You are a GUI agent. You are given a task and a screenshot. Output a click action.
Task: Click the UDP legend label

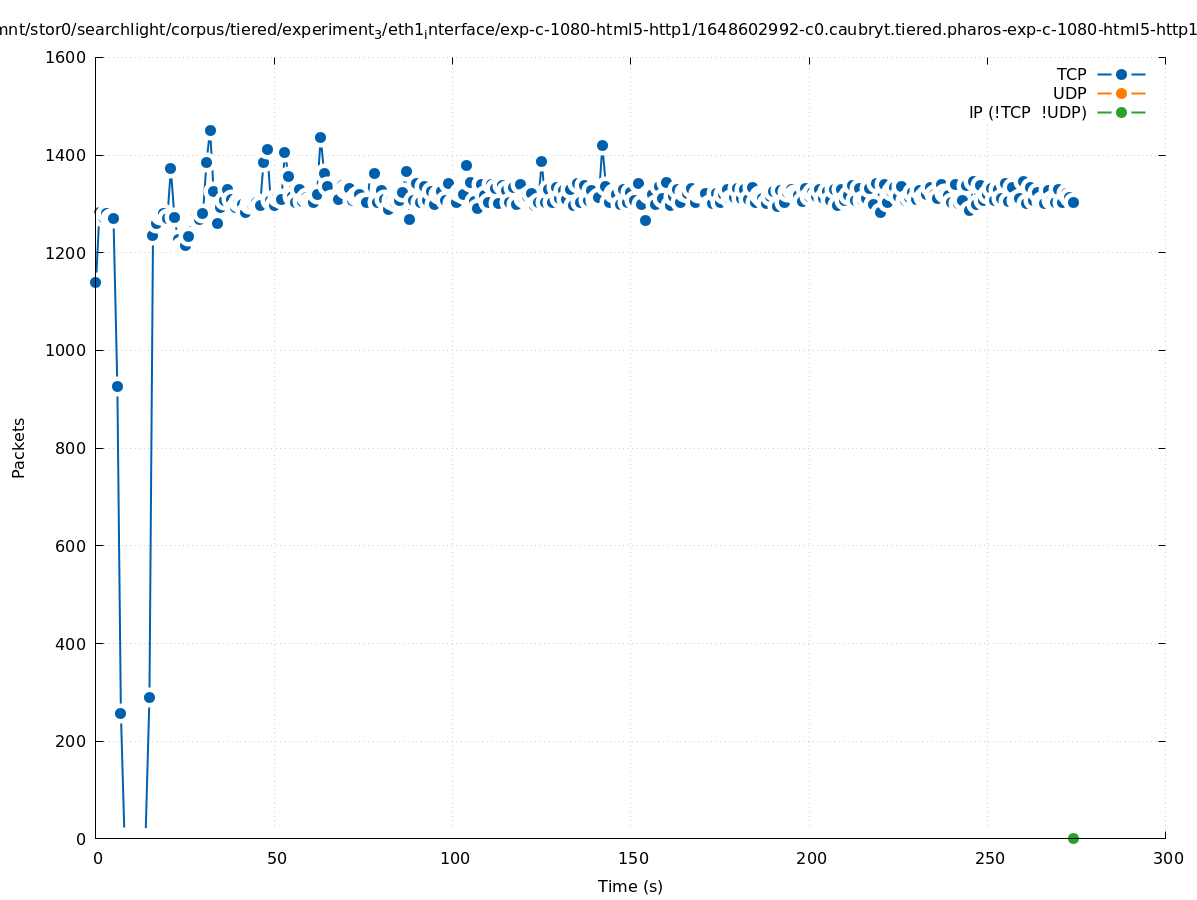1069,93
